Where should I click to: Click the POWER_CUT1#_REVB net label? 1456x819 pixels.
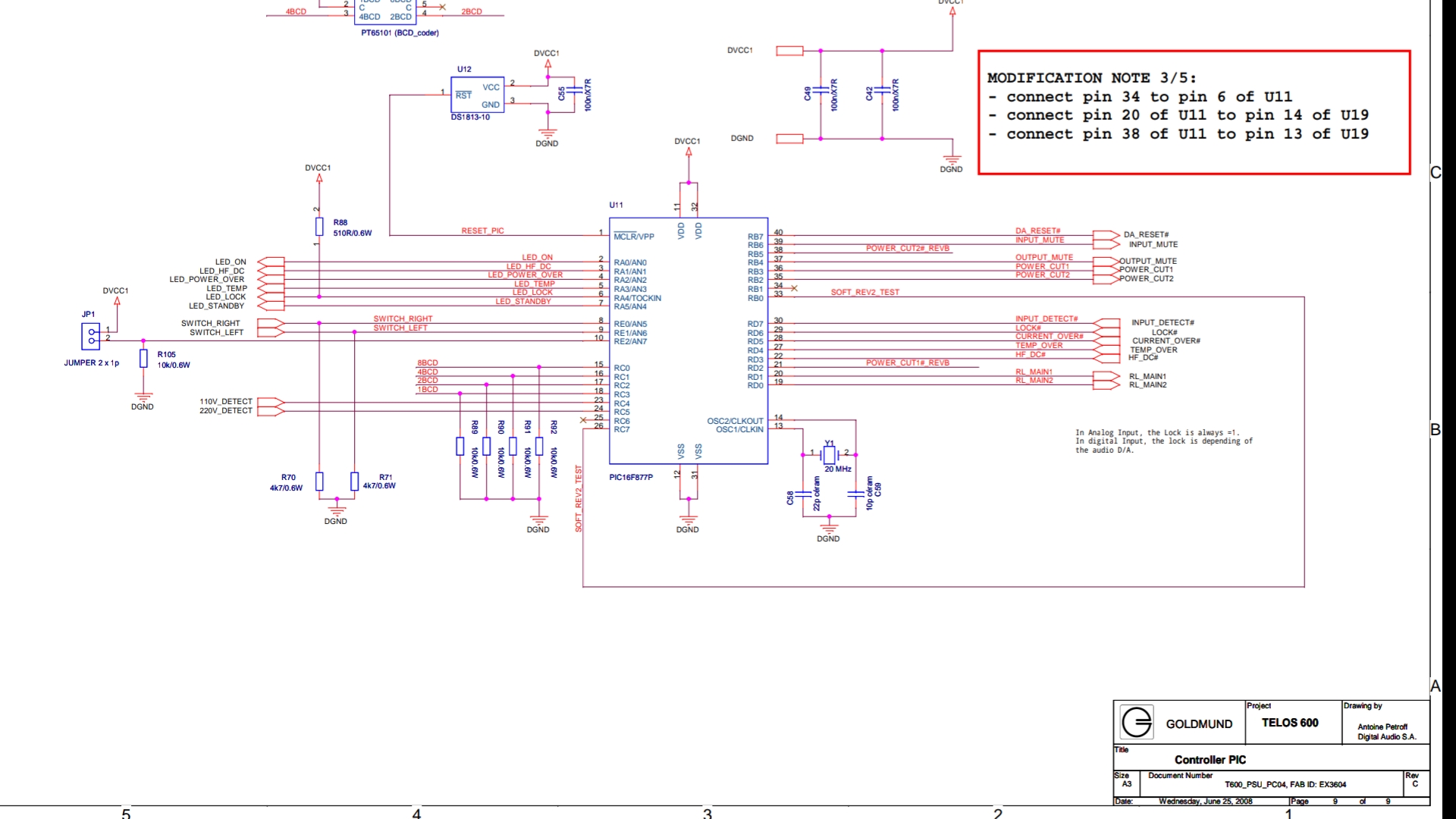pos(908,362)
